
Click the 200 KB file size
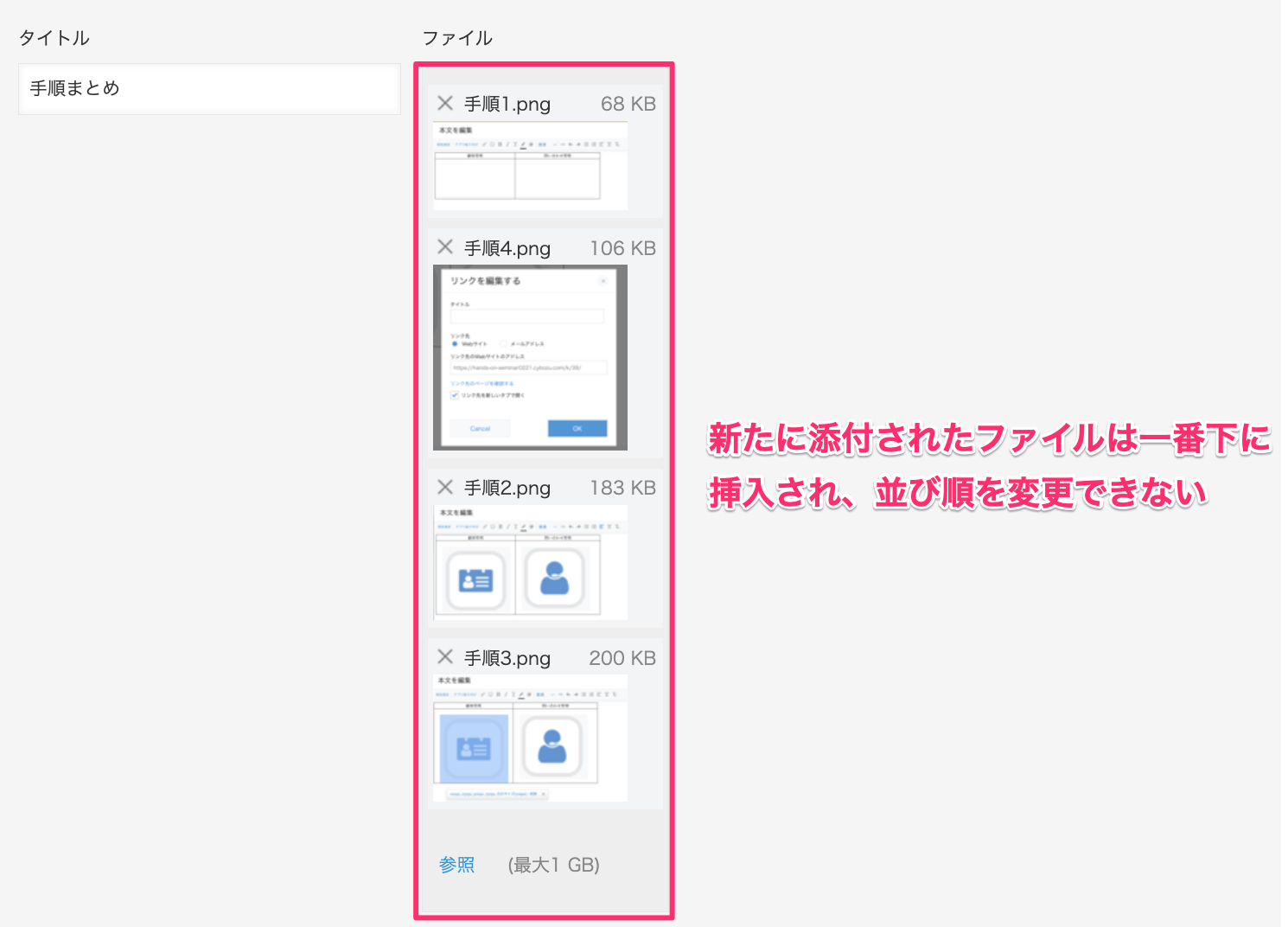[x=622, y=658]
